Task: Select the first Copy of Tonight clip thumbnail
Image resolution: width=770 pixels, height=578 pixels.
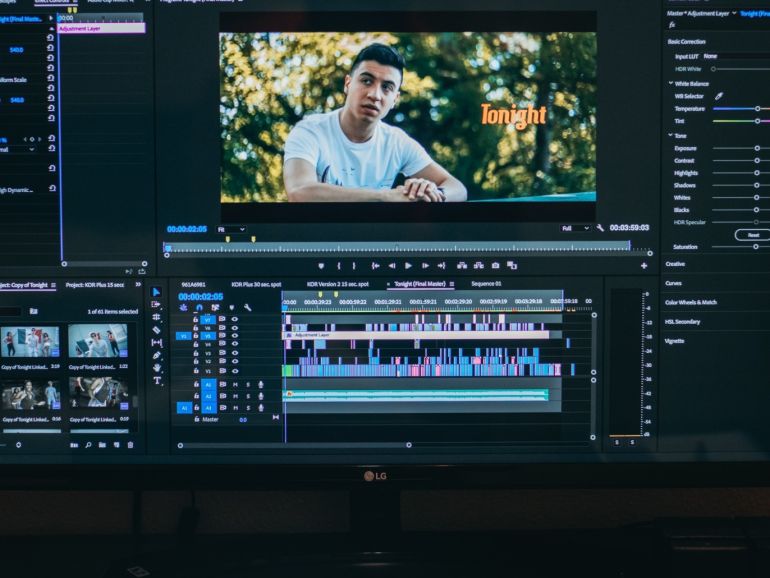Action: pyautogui.click(x=29, y=342)
